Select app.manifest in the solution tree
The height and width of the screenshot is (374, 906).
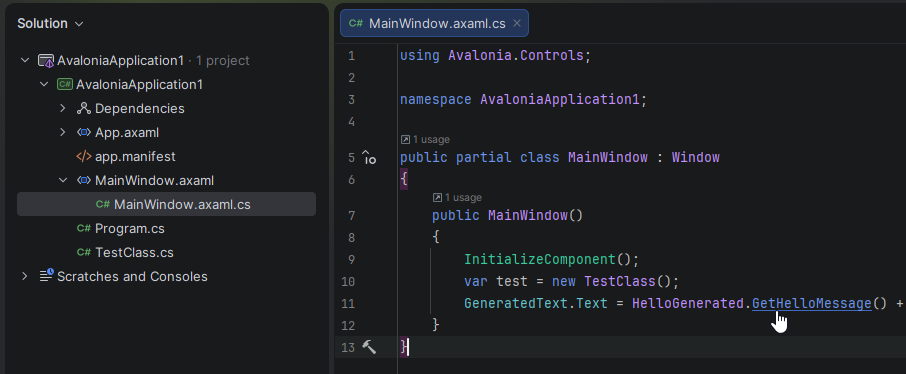pyautogui.click(x=135, y=157)
